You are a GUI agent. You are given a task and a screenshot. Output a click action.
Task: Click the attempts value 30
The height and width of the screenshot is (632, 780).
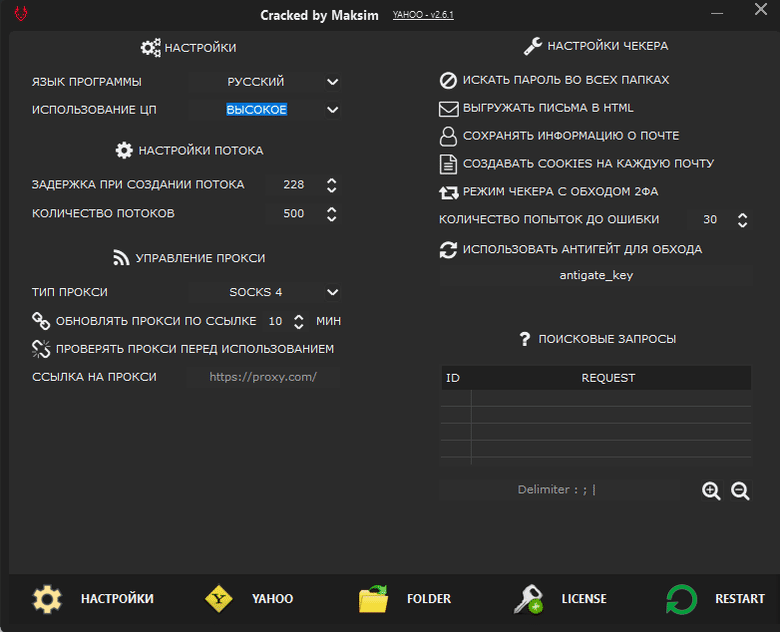[x=710, y=219]
